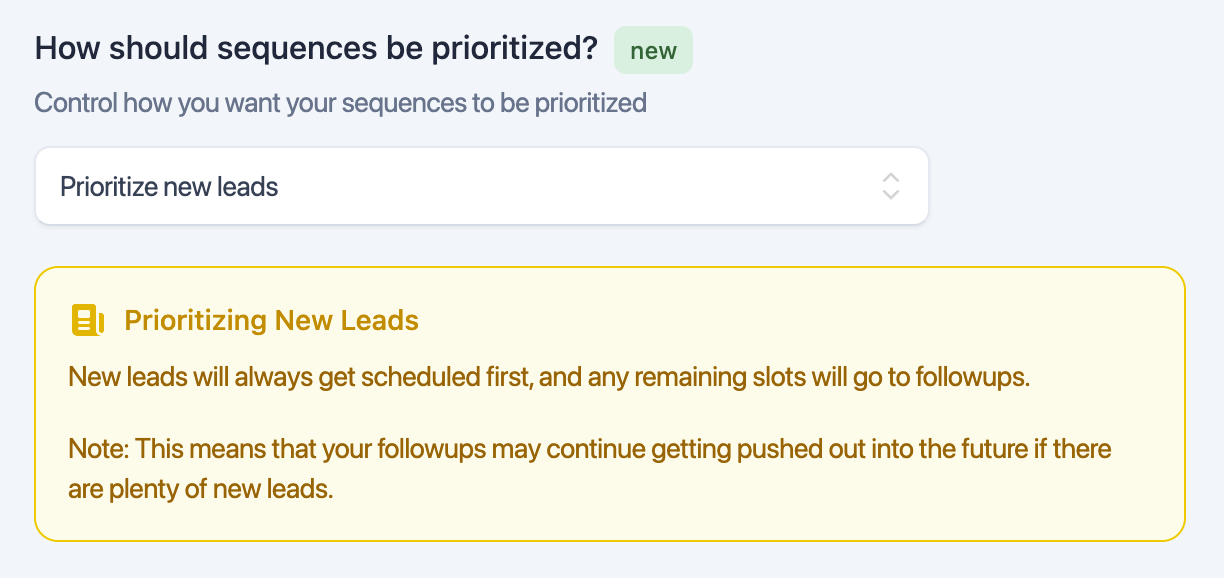Click the up/down chevron in the dropdown
Screen dimensions: 1224x578
click(x=891, y=186)
